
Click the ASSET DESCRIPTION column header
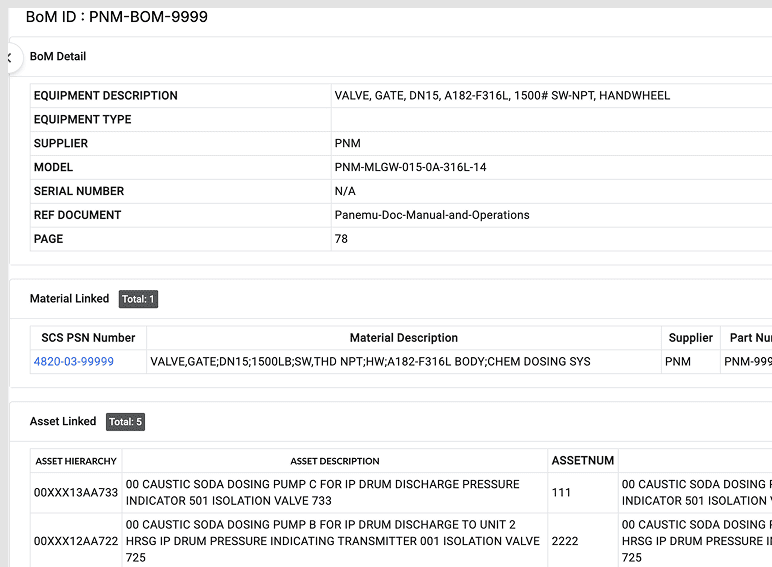pos(334,461)
